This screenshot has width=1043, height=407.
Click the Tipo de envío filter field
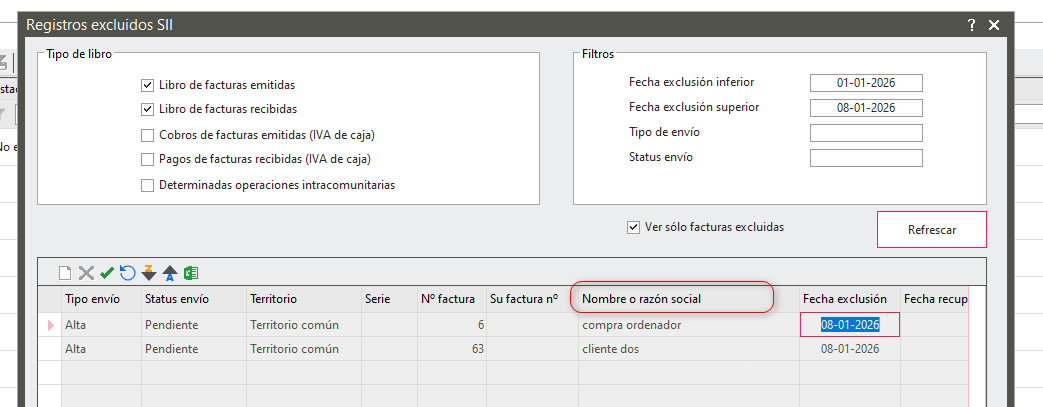click(865, 133)
